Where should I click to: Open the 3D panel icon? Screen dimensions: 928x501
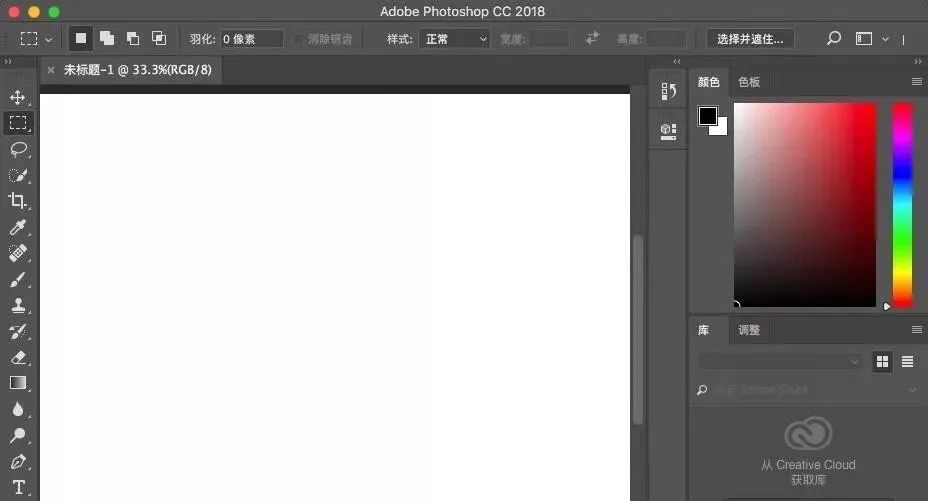click(668, 131)
